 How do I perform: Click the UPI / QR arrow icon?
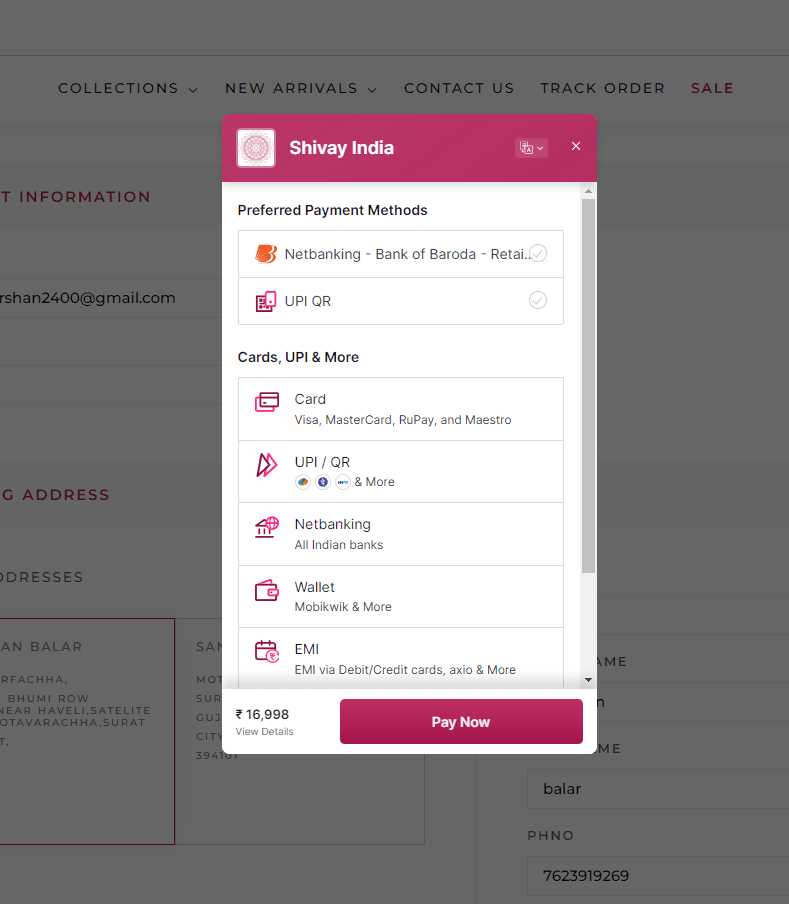(x=266, y=465)
